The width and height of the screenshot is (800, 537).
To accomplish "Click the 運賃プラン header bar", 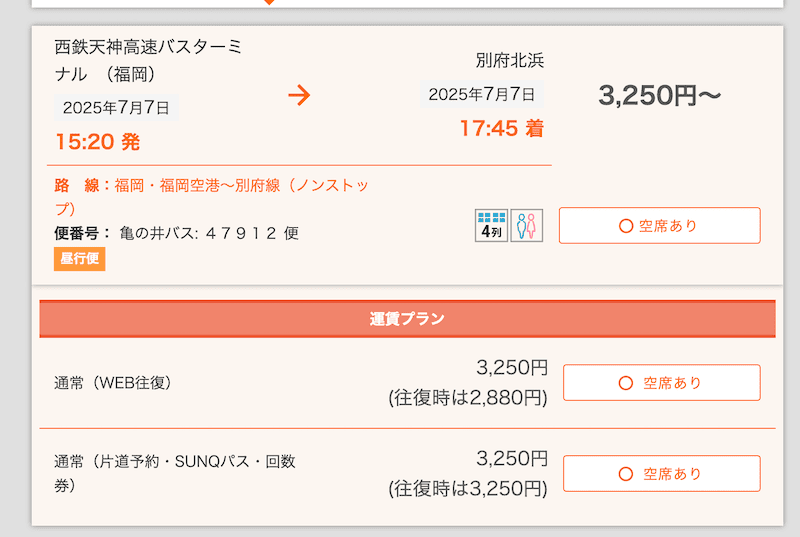I will [x=407, y=319].
